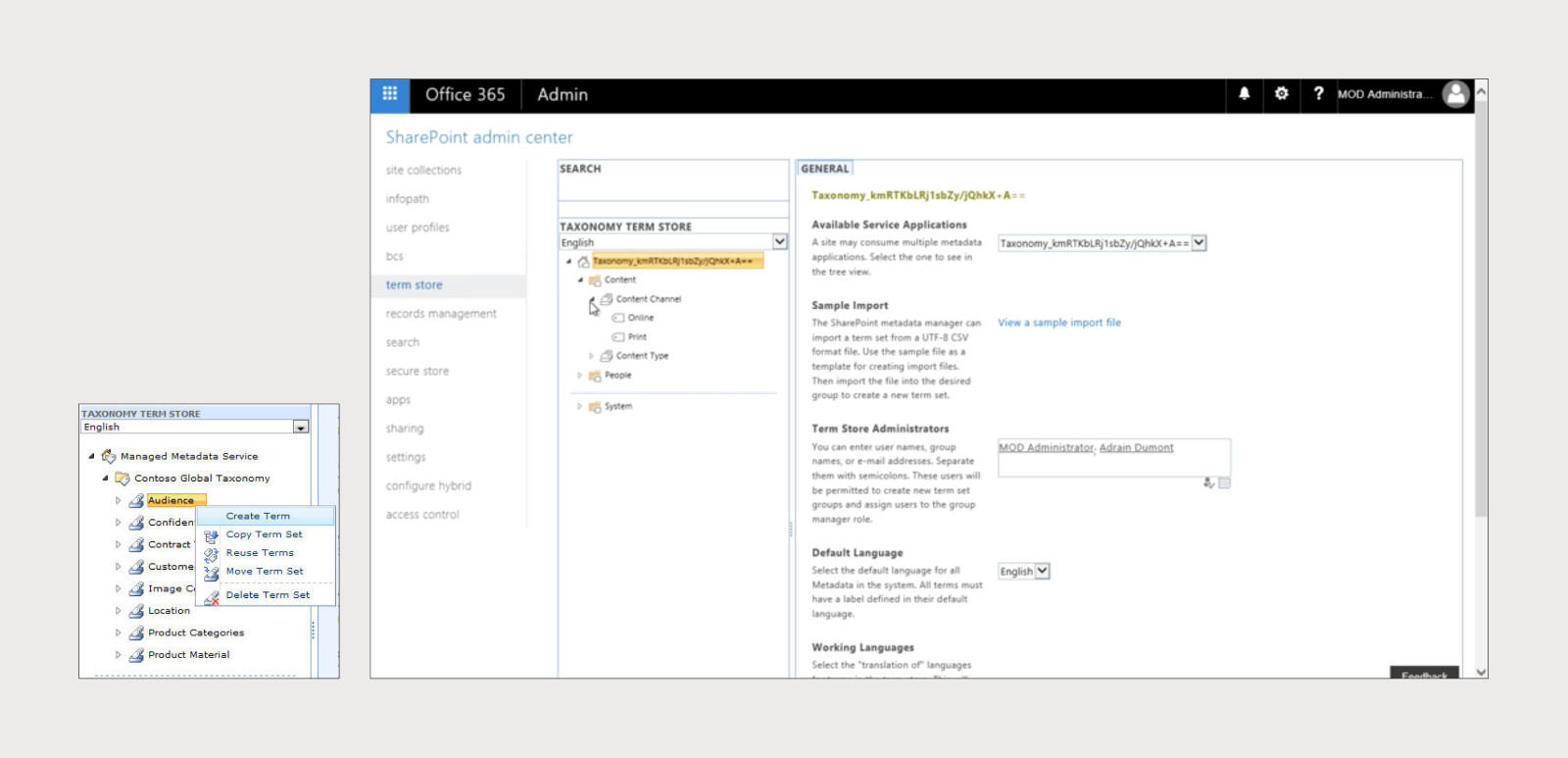Click the Managed Metadata Service icon

click(109, 456)
